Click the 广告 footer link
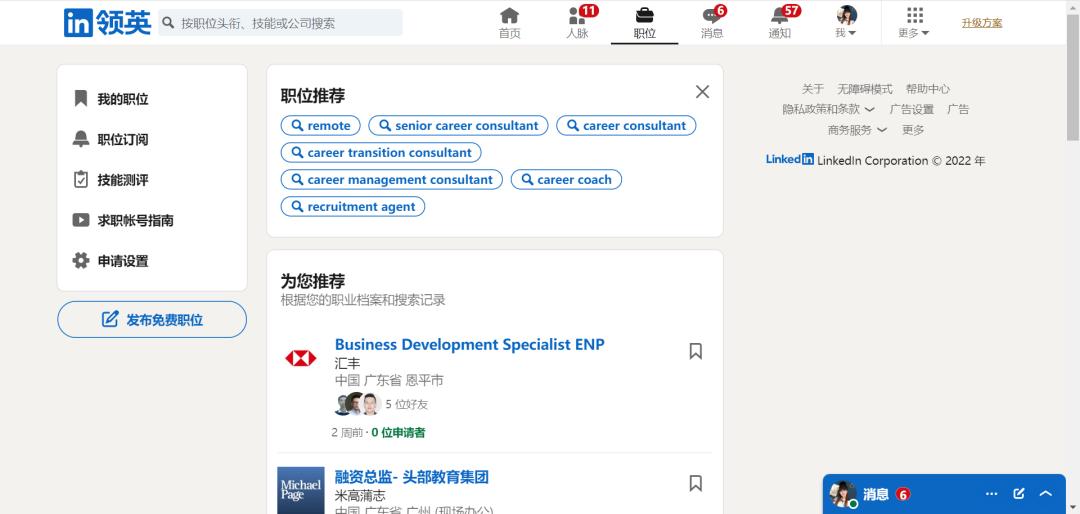The height and width of the screenshot is (514, 1080). tap(958, 109)
